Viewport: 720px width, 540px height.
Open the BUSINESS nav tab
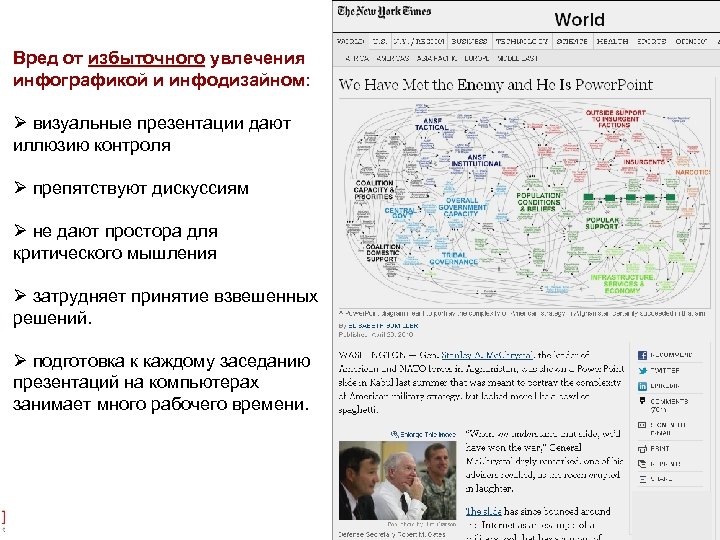coord(469,41)
